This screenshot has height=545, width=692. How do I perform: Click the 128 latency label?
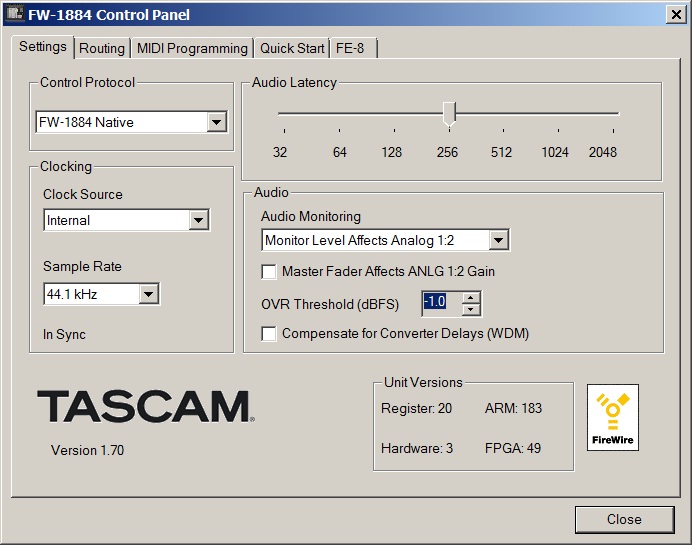(x=391, y=152)
